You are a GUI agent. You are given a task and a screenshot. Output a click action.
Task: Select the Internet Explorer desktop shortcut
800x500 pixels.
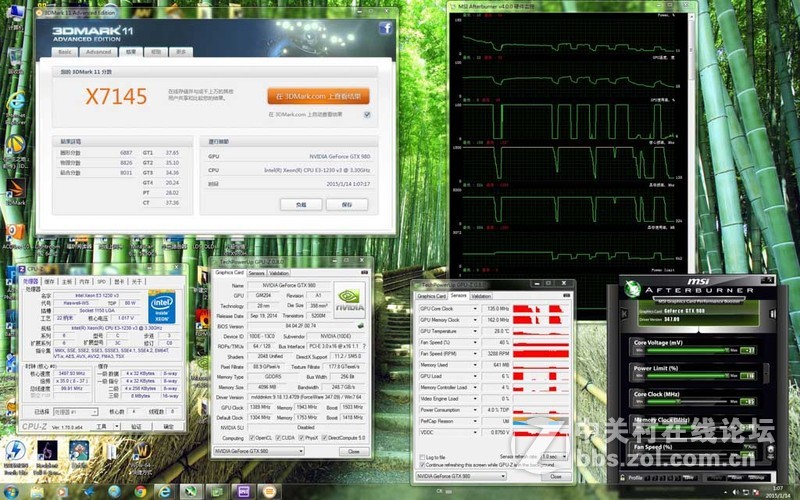click(x=16, y=107)
